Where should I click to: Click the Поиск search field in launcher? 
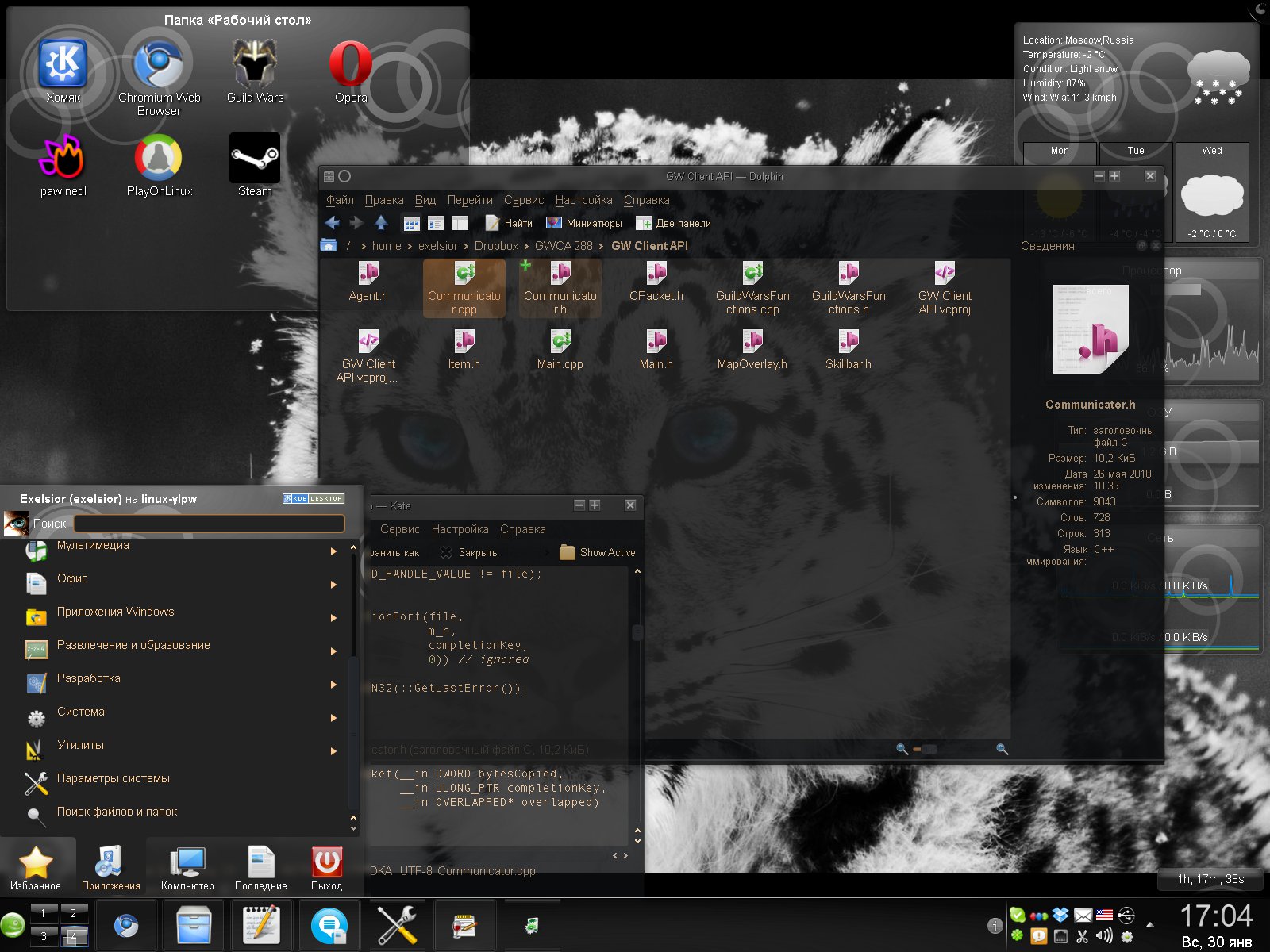point(210,524)
